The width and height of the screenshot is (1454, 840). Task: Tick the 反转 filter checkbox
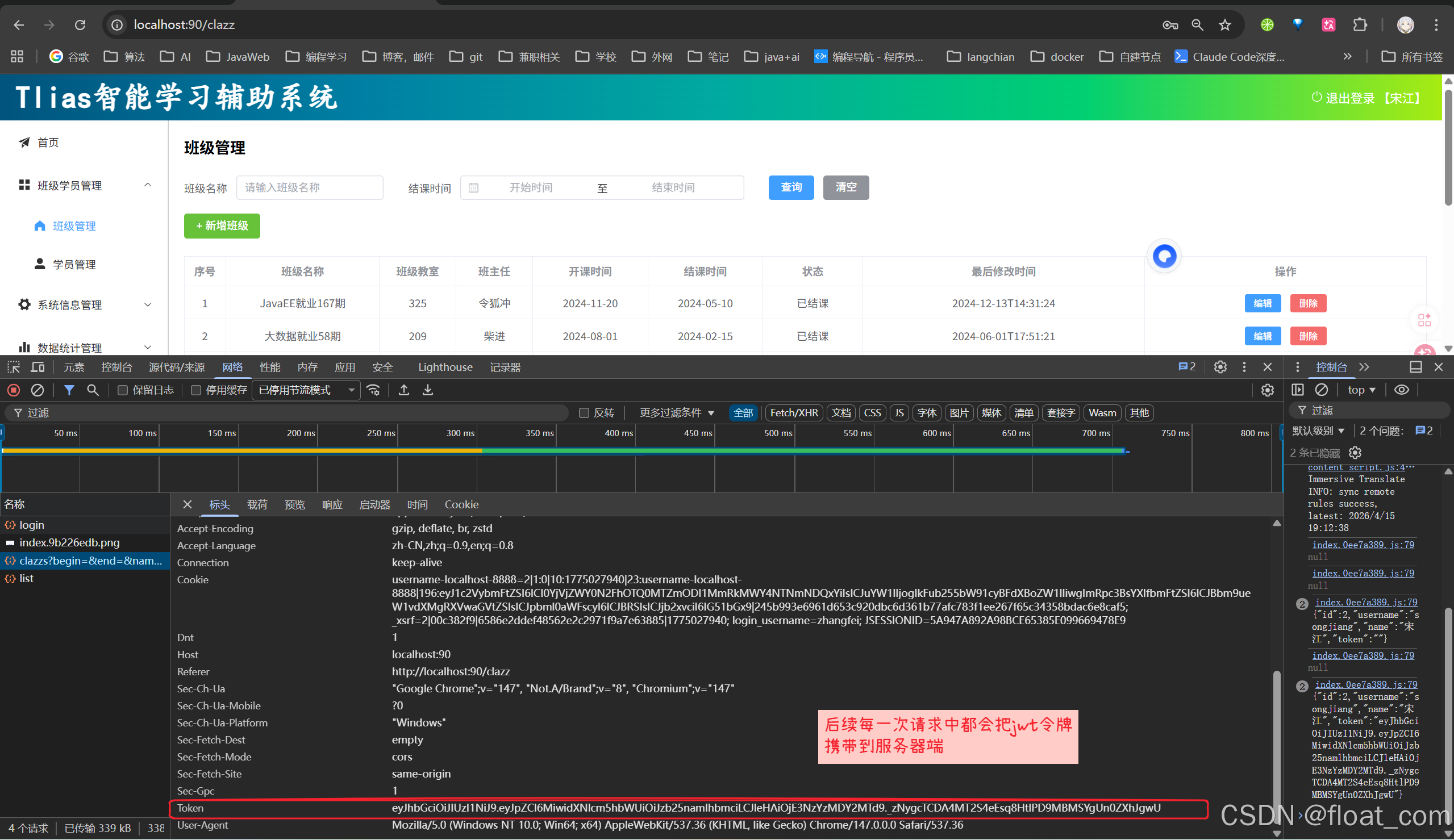[x=584, y=413]
